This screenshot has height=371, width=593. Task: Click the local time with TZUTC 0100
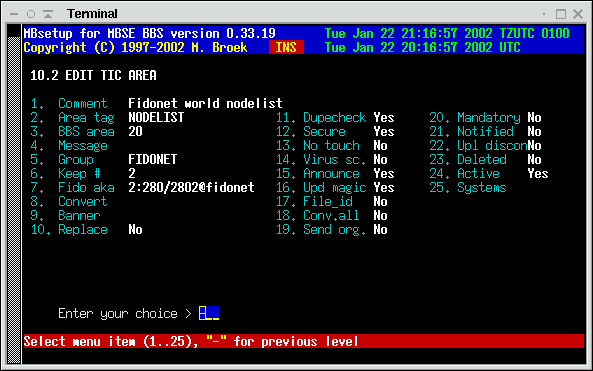click(x=447, y=33)
